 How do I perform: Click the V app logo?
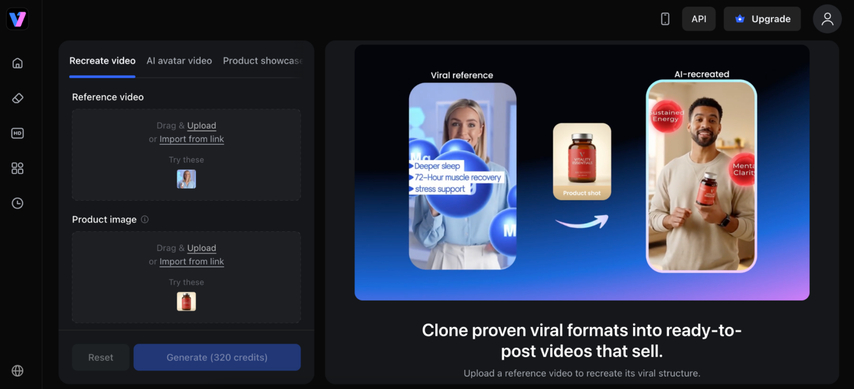(17, 20)
